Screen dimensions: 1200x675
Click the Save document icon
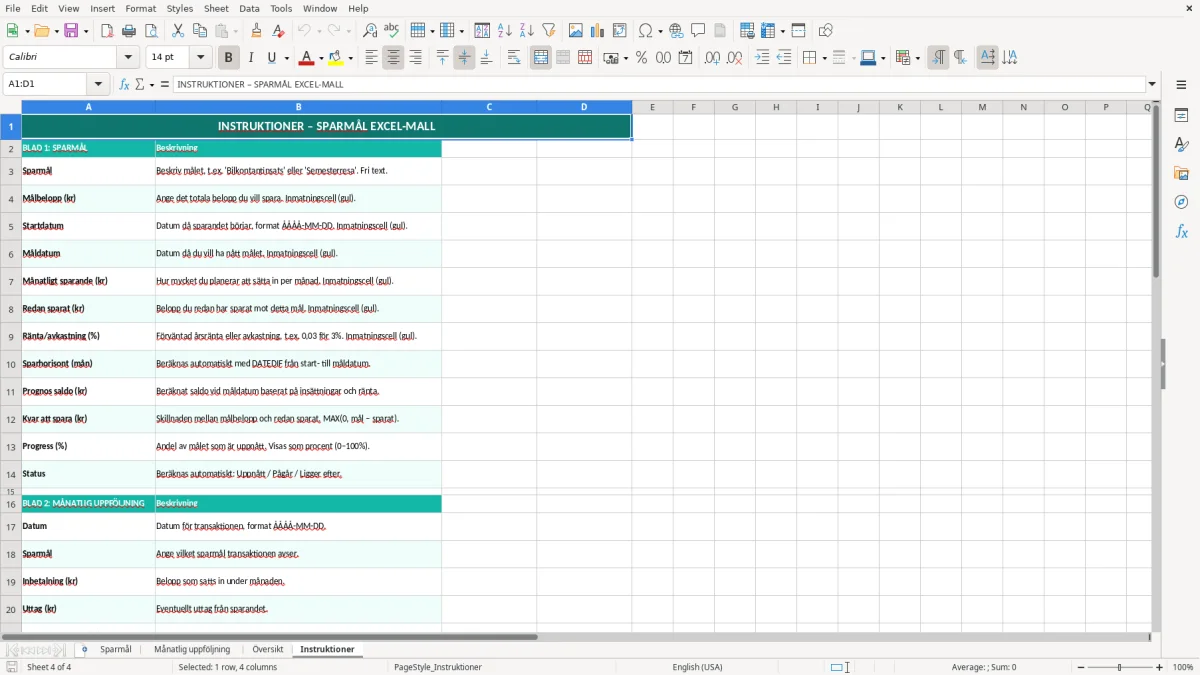71,31
